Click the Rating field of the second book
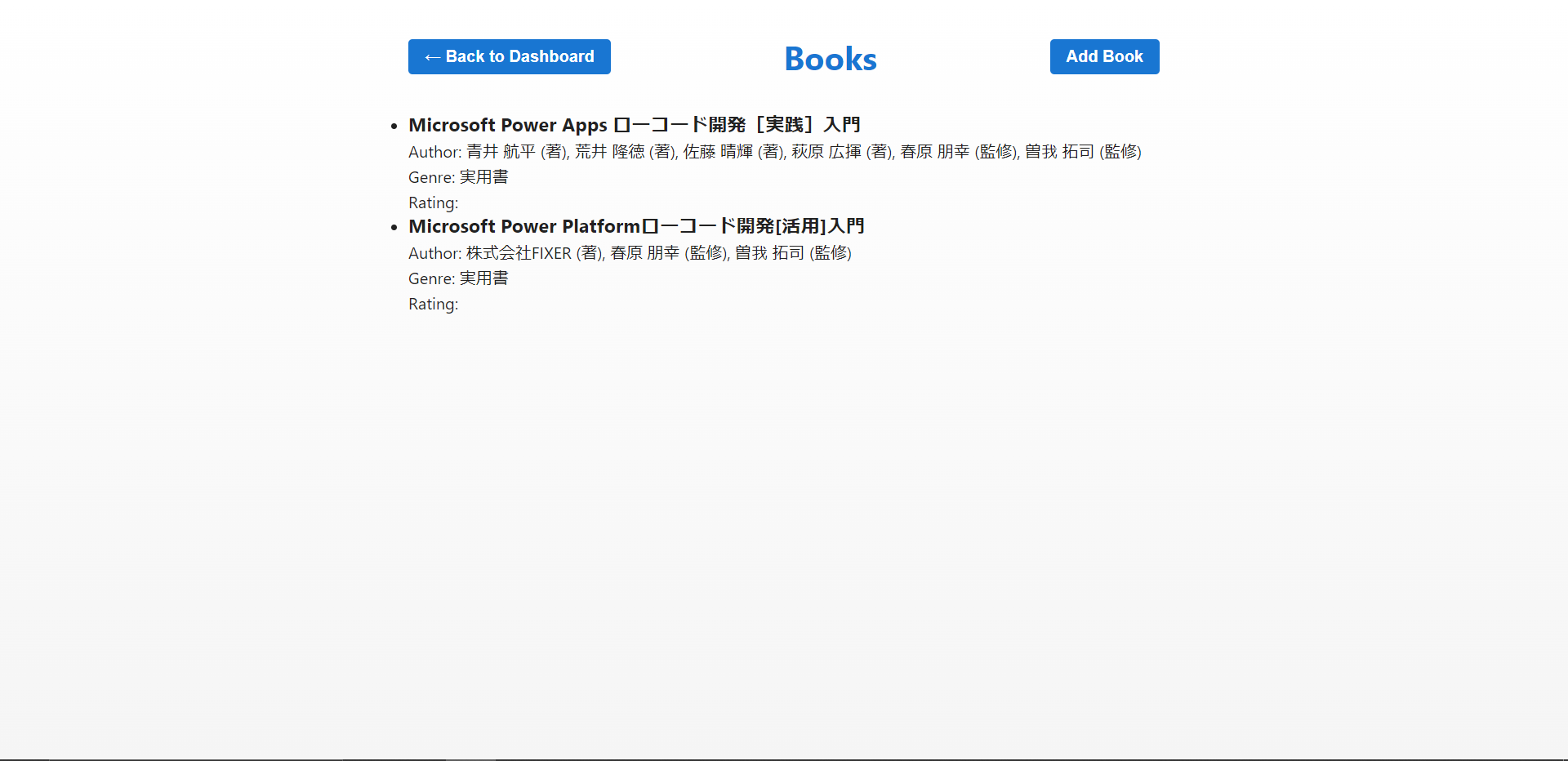This screenshot has height=761, width=1568. click(433, 304)
